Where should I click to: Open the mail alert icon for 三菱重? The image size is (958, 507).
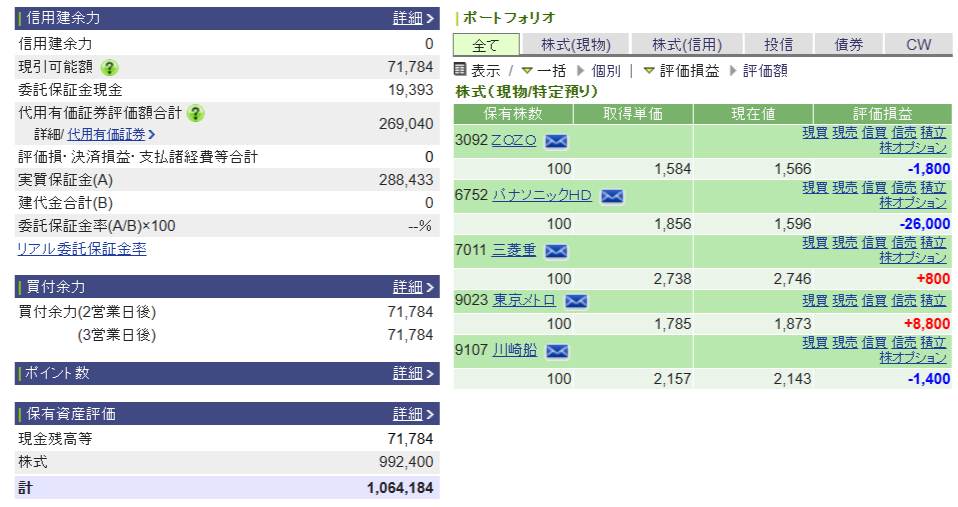coord(556,251)
